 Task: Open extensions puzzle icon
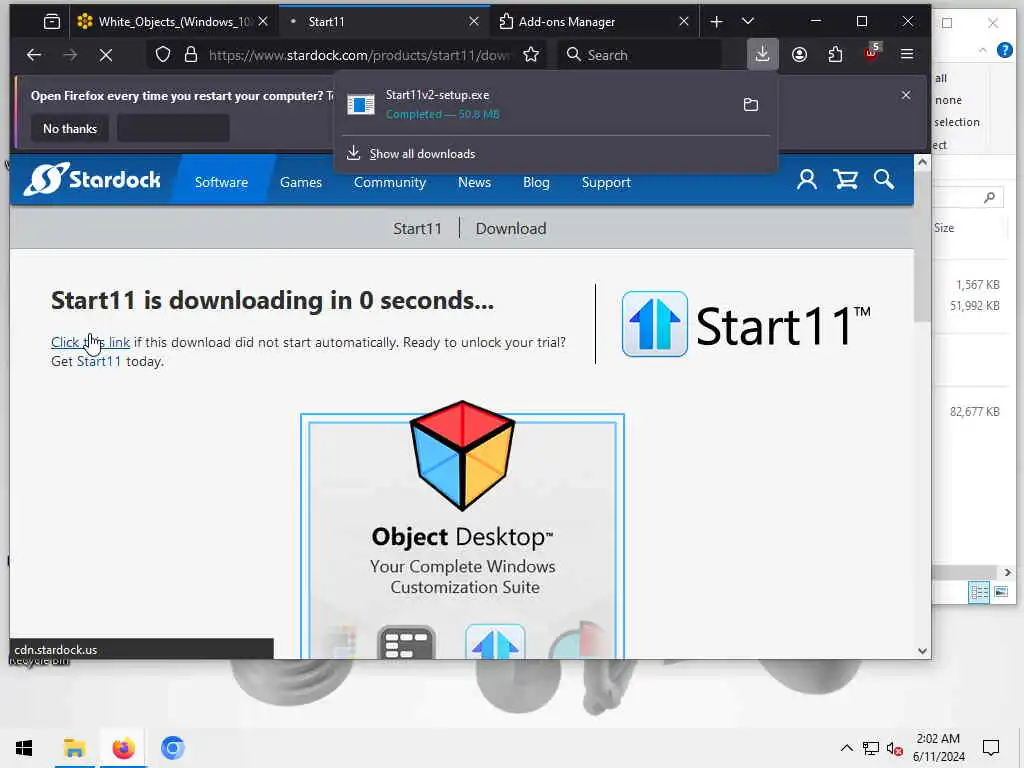coord(835,55)
